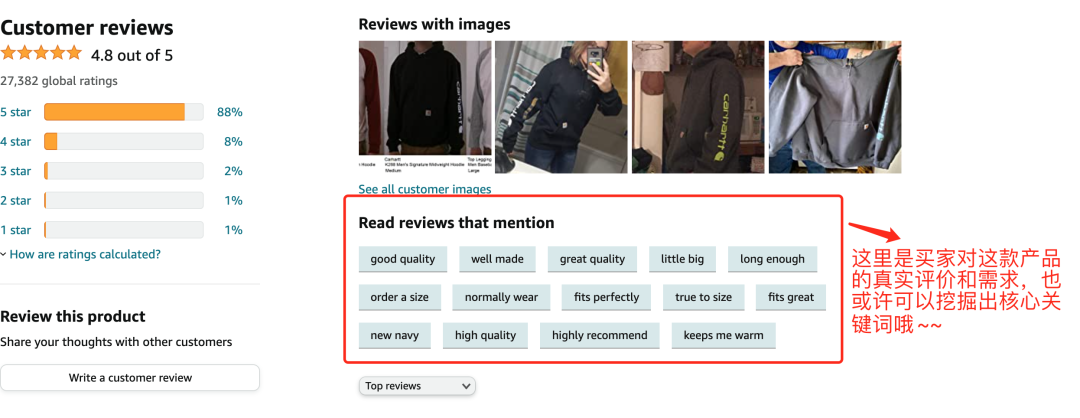Click 'Write a customer review' button
This screenshot has width=1080, height=418.
130,378
